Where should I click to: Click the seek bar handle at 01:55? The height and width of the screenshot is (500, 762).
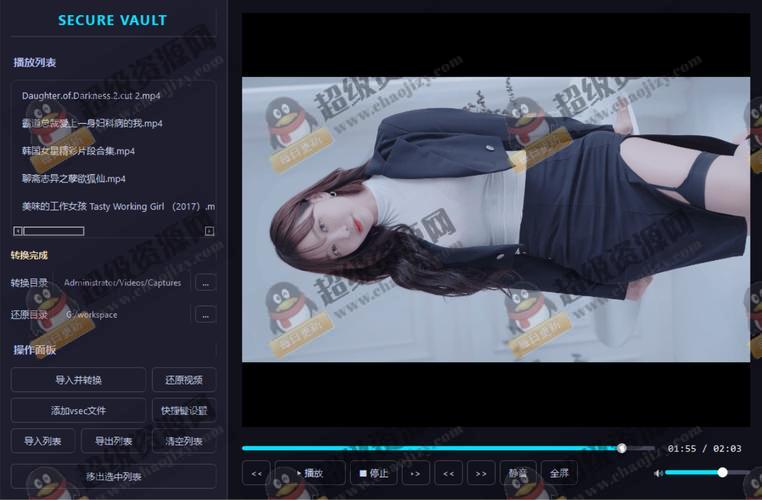pyautogui.click(x=622, y=448)
